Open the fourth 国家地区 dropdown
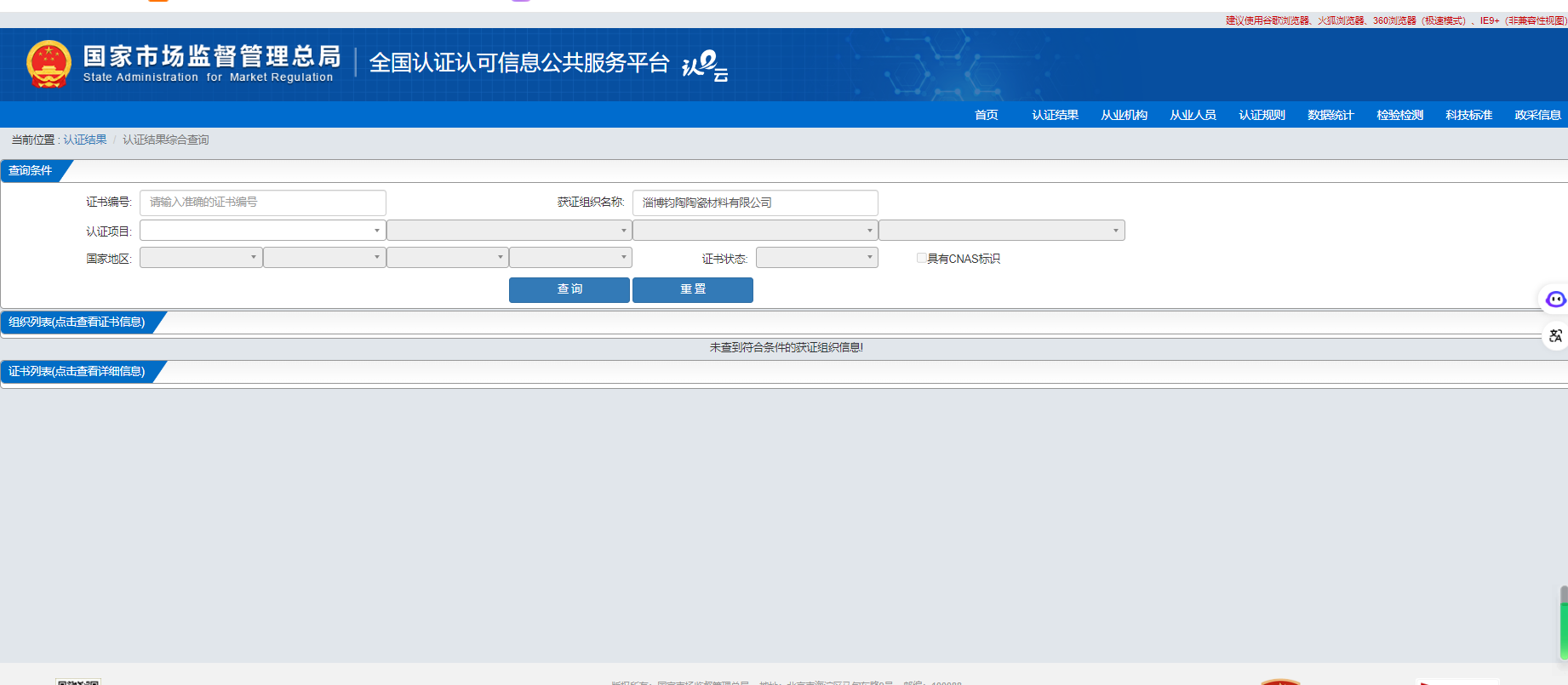 571,258
